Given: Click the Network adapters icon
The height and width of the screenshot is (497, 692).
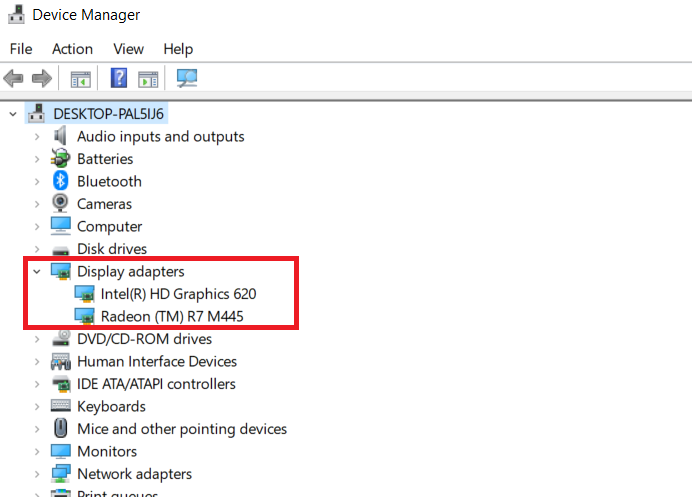Looking at the screenshot, I should pos(60,474).
